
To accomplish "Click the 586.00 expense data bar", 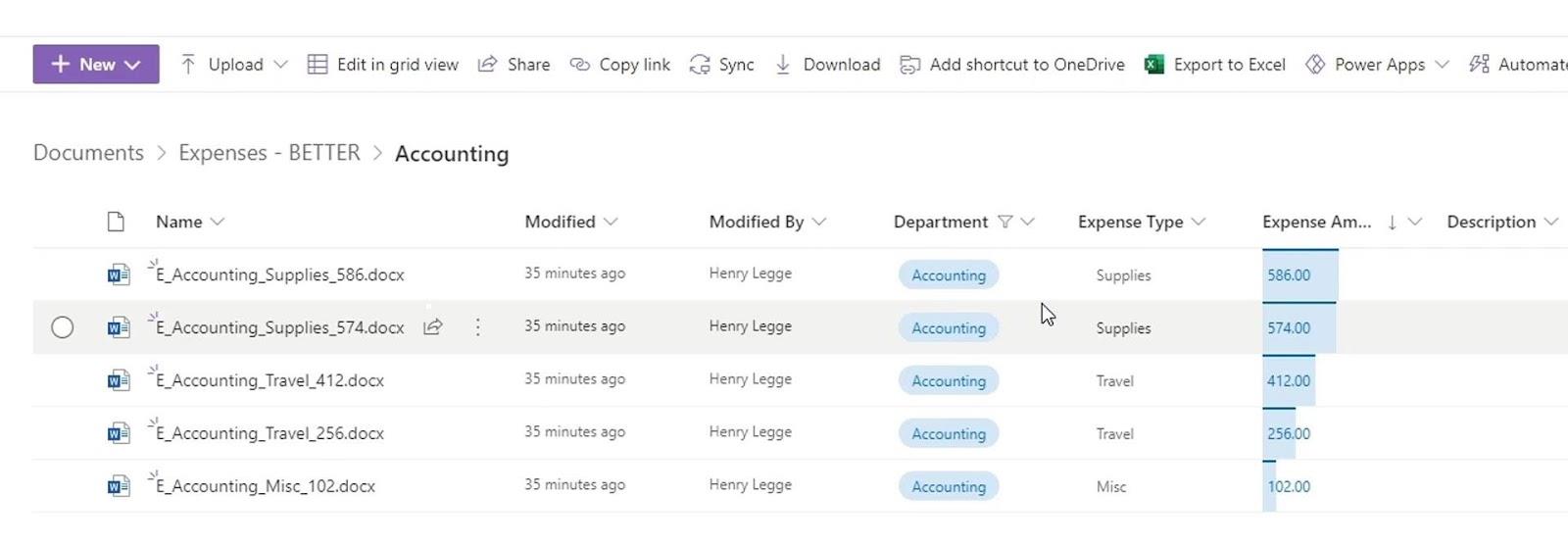I will (x=1300, y=275).
